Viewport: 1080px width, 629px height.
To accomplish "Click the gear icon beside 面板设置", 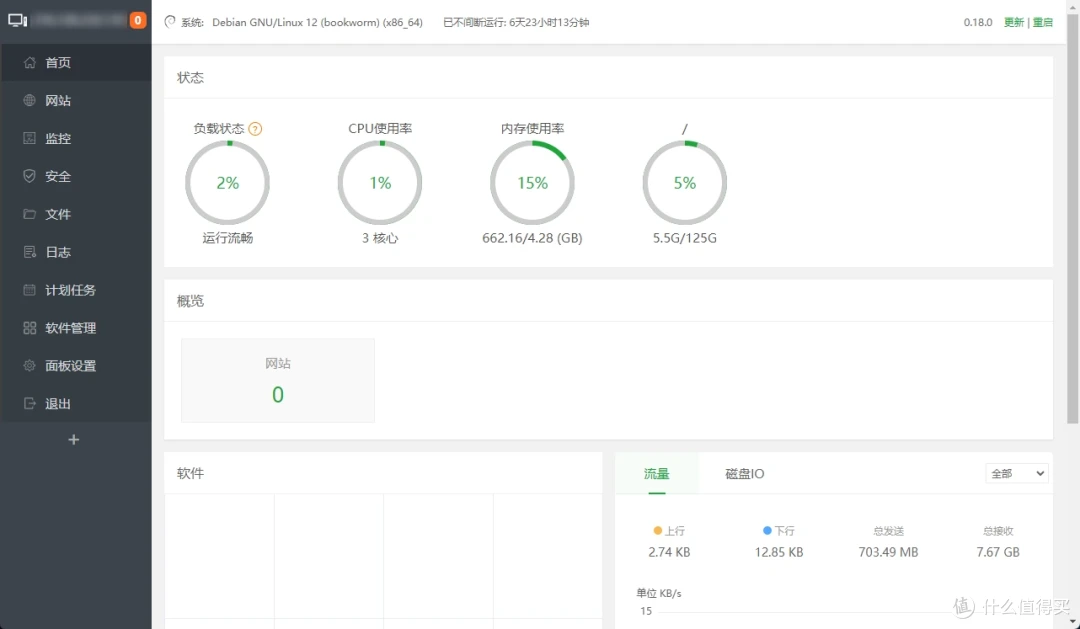I will 29,366.
